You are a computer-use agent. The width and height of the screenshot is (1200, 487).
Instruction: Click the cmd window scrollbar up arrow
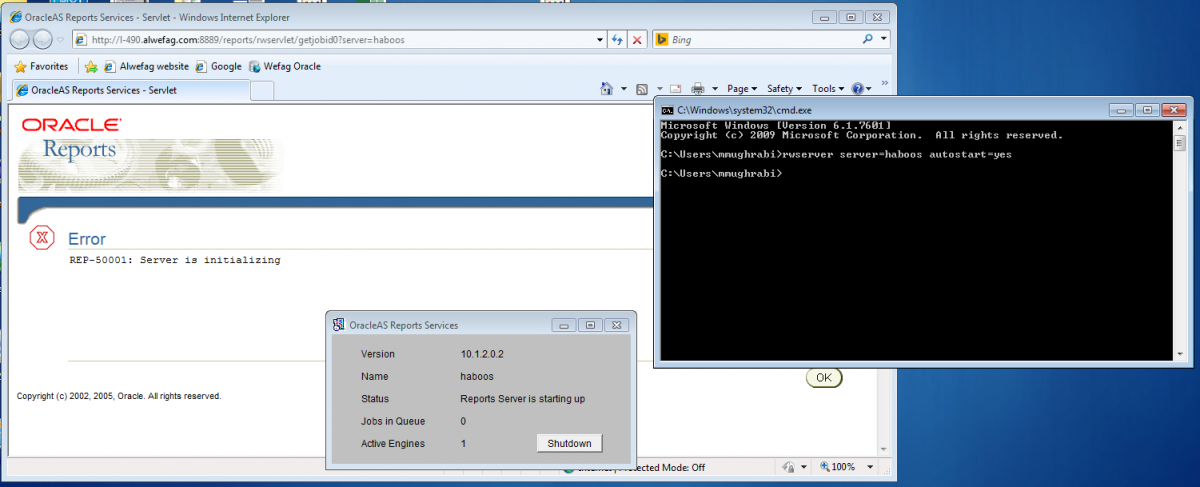pos(1180,128)
